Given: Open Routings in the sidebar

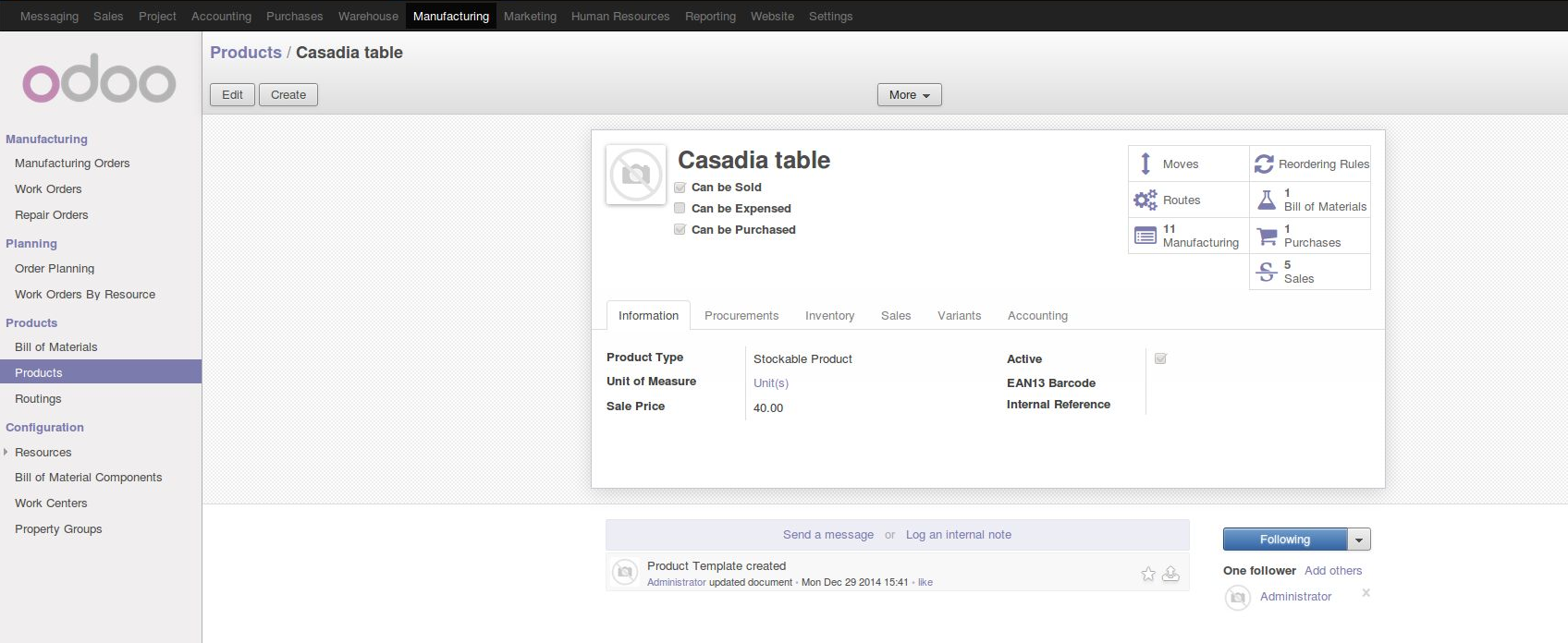Looking at the screenshot, I should 38,399.
